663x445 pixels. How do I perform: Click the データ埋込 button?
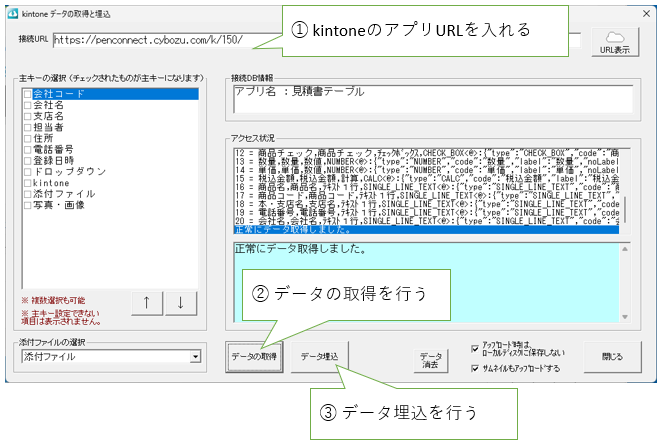(320, 357)
